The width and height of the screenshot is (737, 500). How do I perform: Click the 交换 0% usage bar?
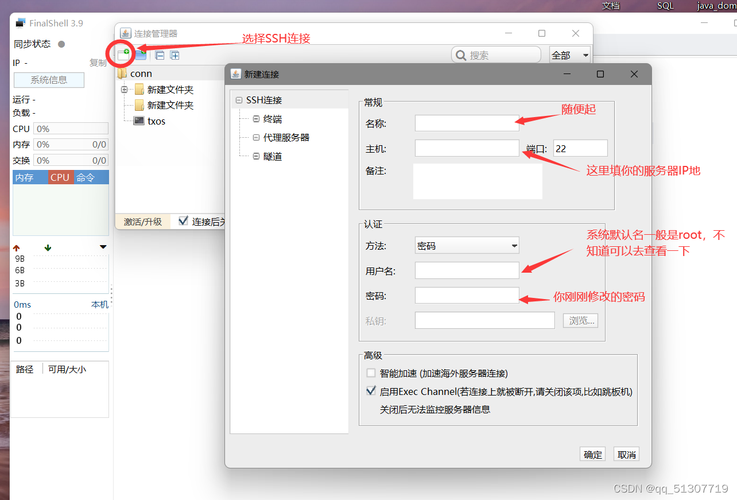click(71, 160)
